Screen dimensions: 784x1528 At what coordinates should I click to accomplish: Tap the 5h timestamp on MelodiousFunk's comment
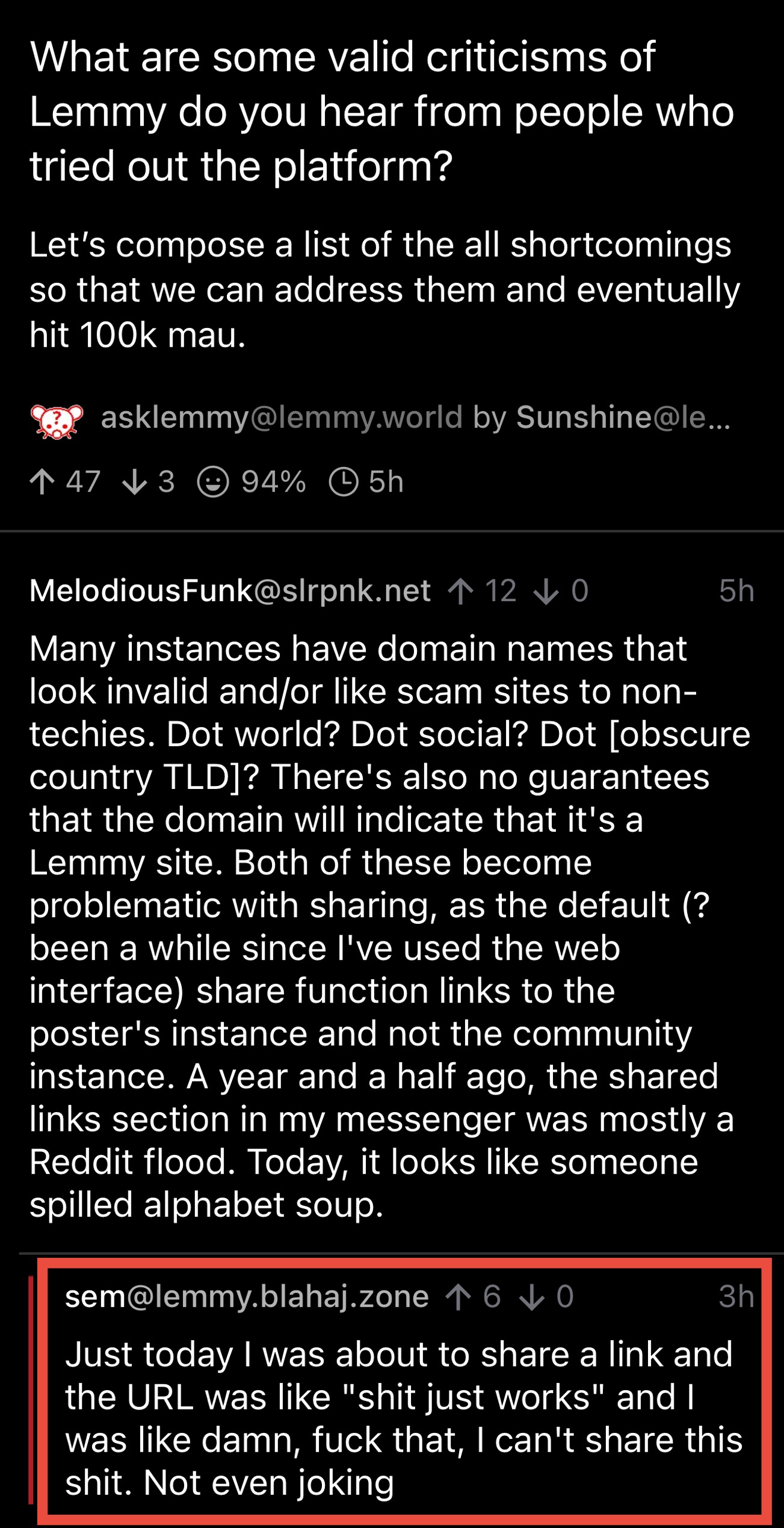click(736, 591)
